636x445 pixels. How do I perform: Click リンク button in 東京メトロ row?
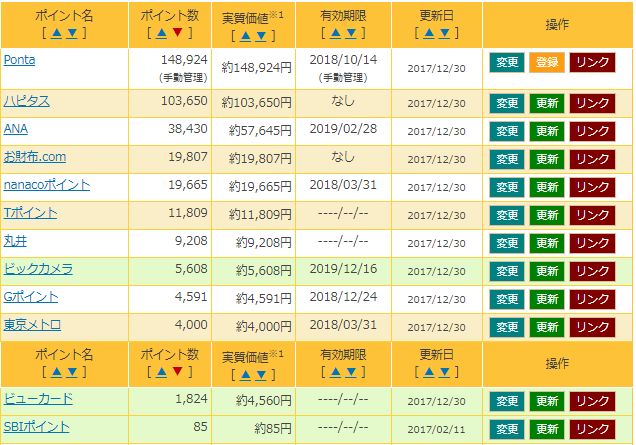pos(592,327)
